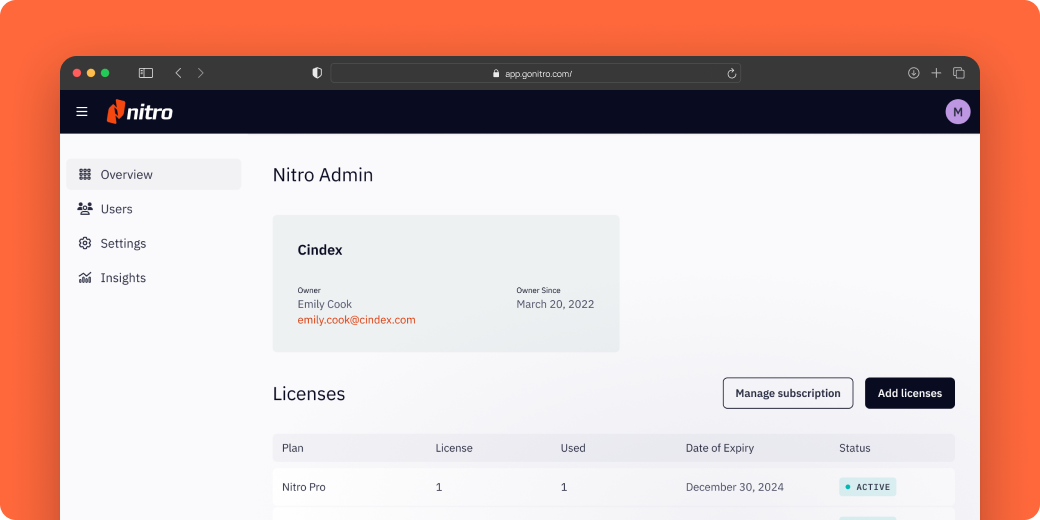1040x520 pixels.
Task: Click the Overview grid icon
Action: click(x=85, y=174)
